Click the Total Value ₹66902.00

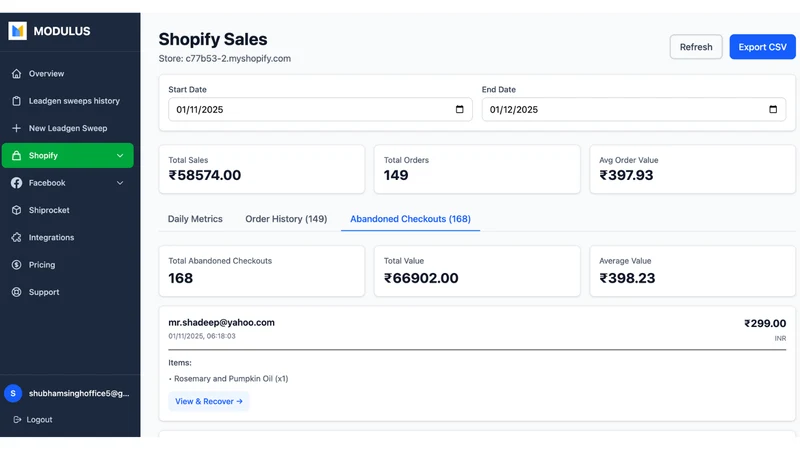point(421,278)
